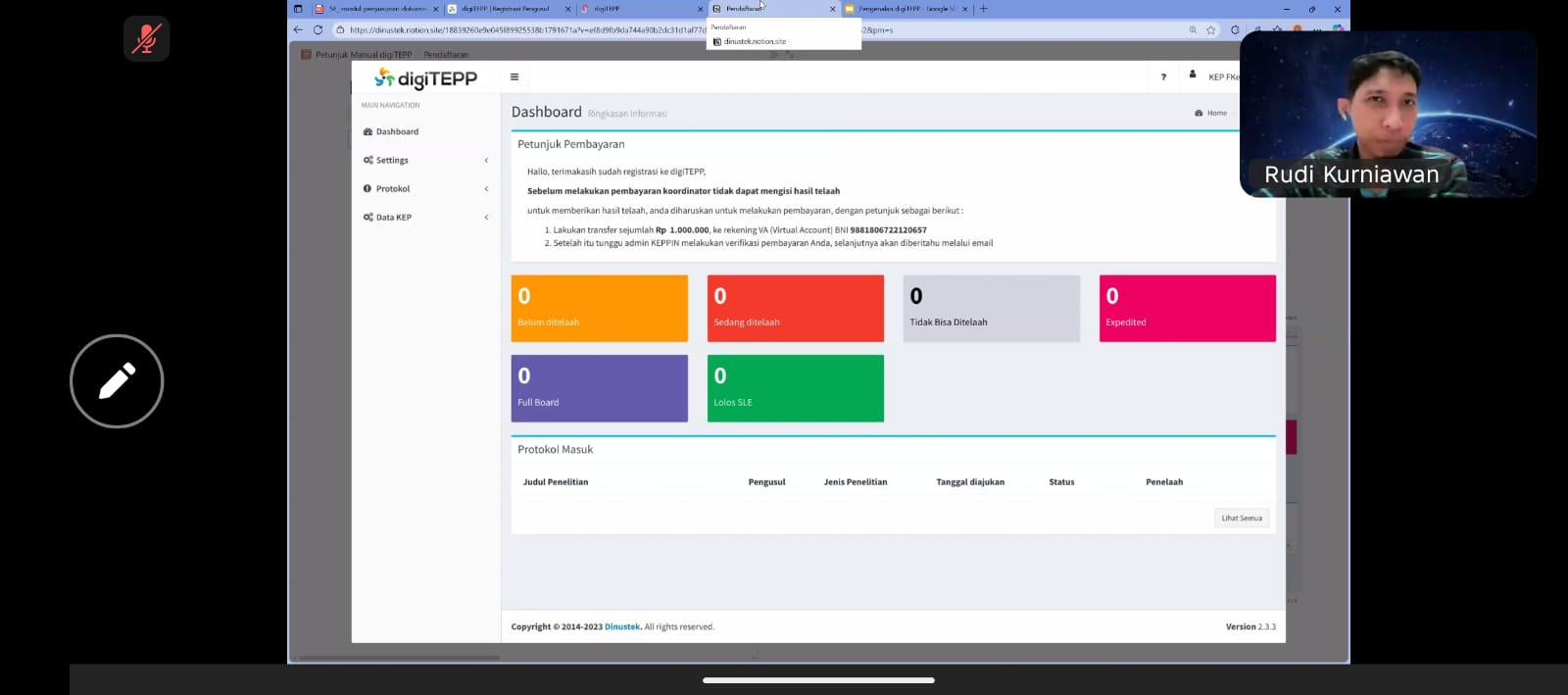Click the Settings gears icon in sidebar
1568x695 pixels.
click(367, 160)
